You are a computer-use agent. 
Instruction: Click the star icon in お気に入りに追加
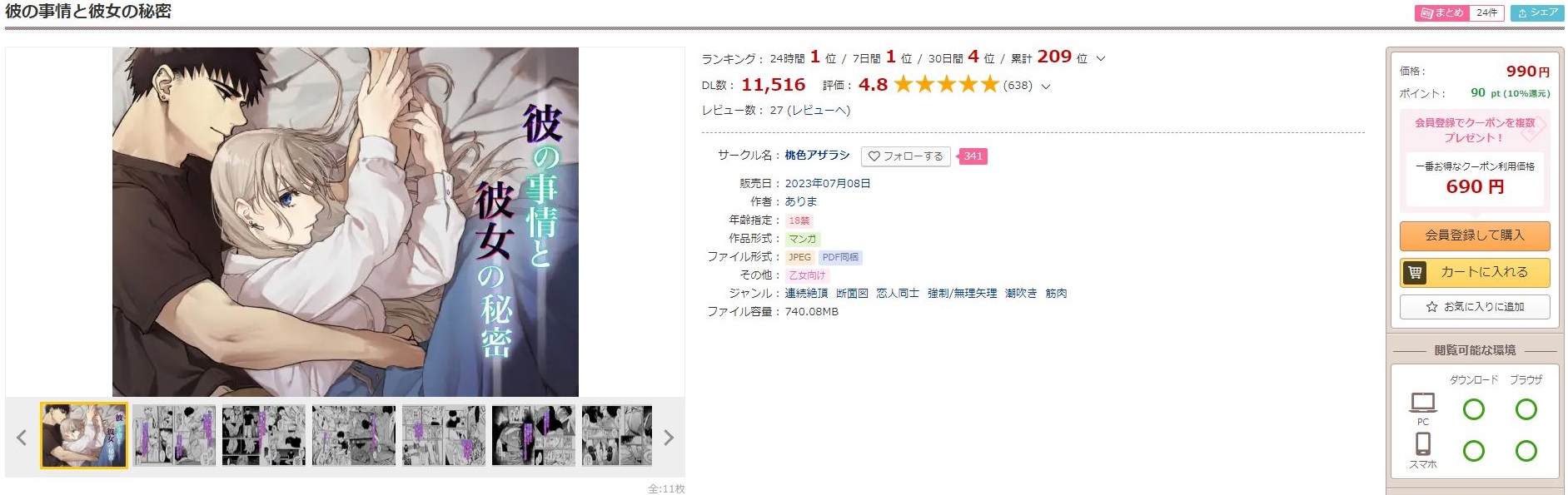click(x=1431, y=307)
